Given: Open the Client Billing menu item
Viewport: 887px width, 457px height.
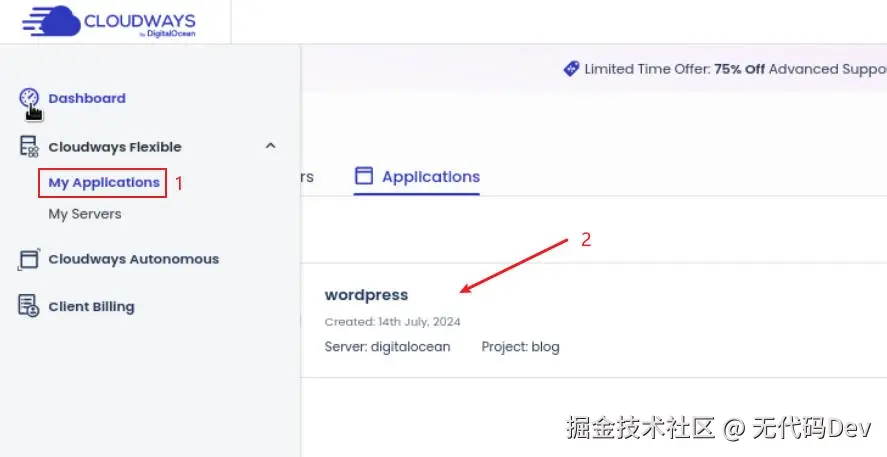Looking at the screenshot, I should 92,307.
